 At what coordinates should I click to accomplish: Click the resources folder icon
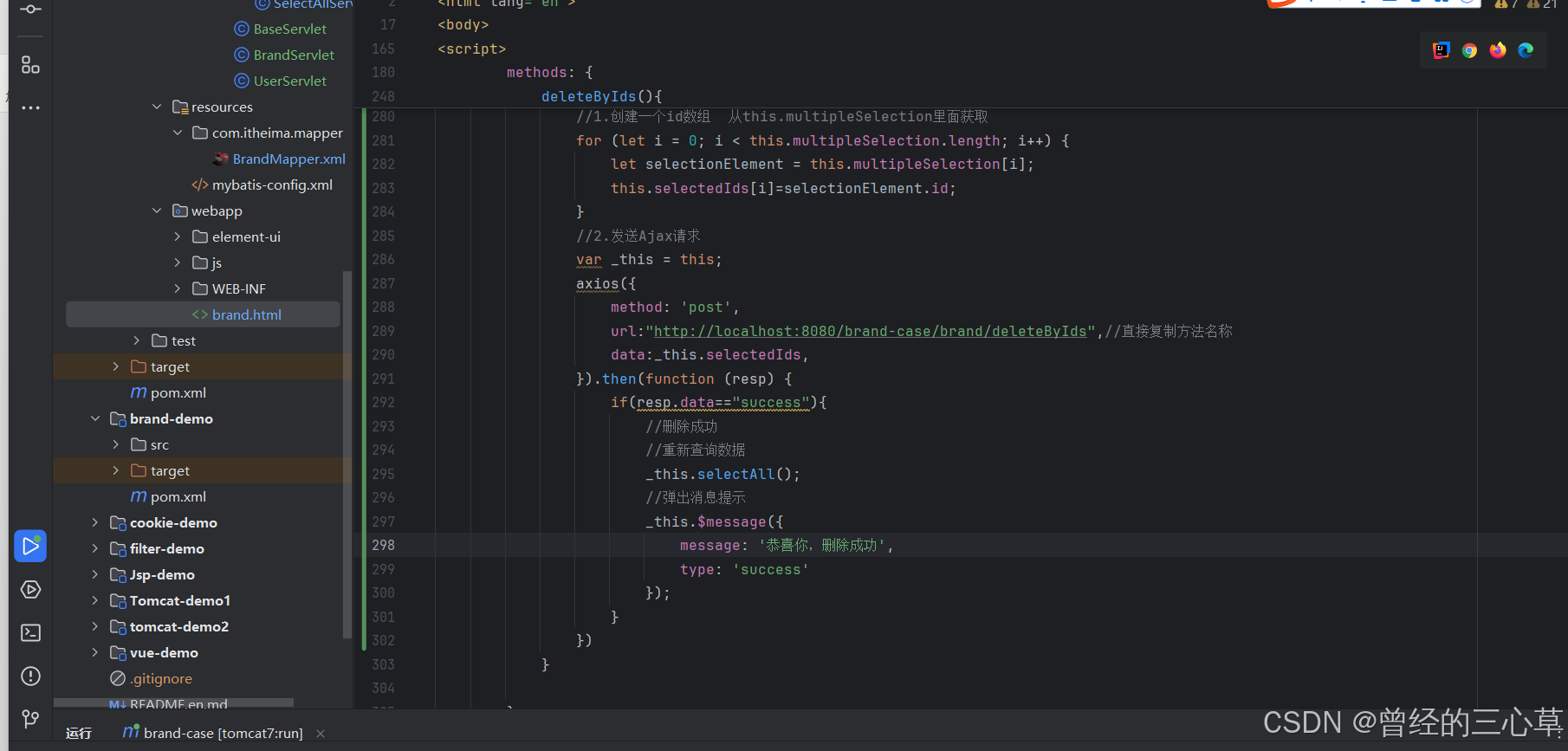pyautogui.click(x=180, y=107)
